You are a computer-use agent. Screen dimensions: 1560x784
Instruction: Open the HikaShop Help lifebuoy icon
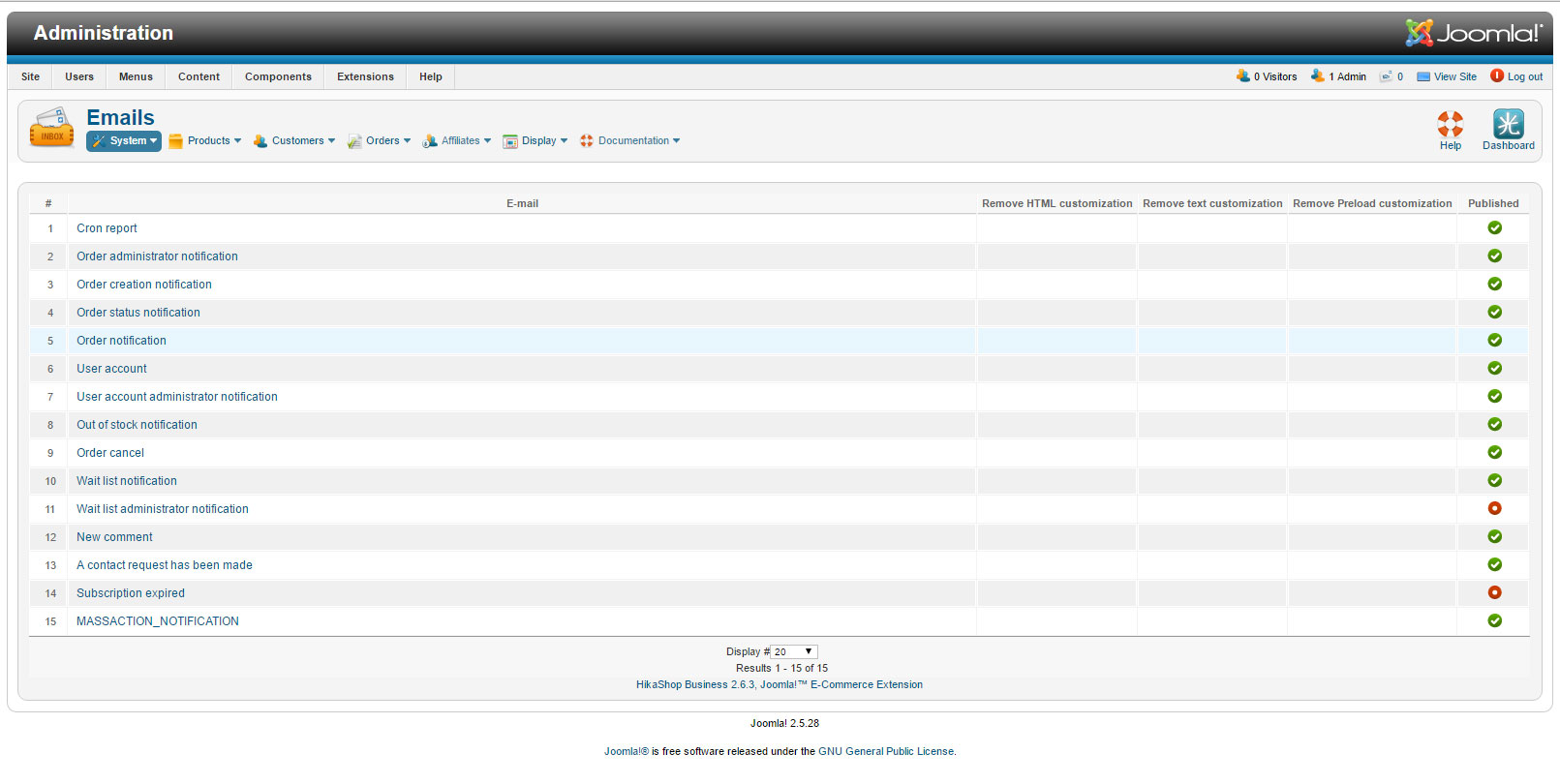(x=1450, y=124)
